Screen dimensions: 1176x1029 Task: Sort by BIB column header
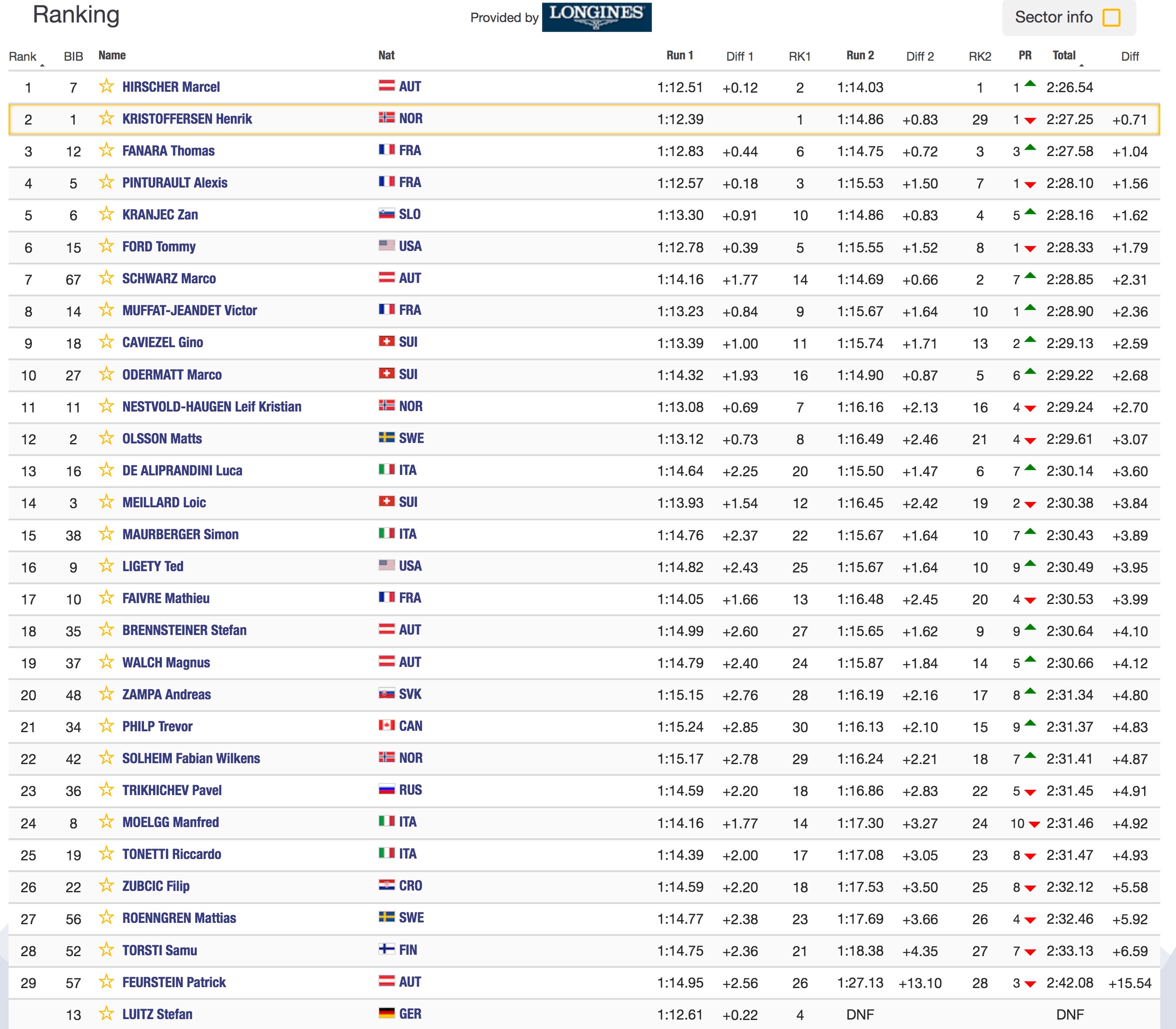tap(73, 56)
